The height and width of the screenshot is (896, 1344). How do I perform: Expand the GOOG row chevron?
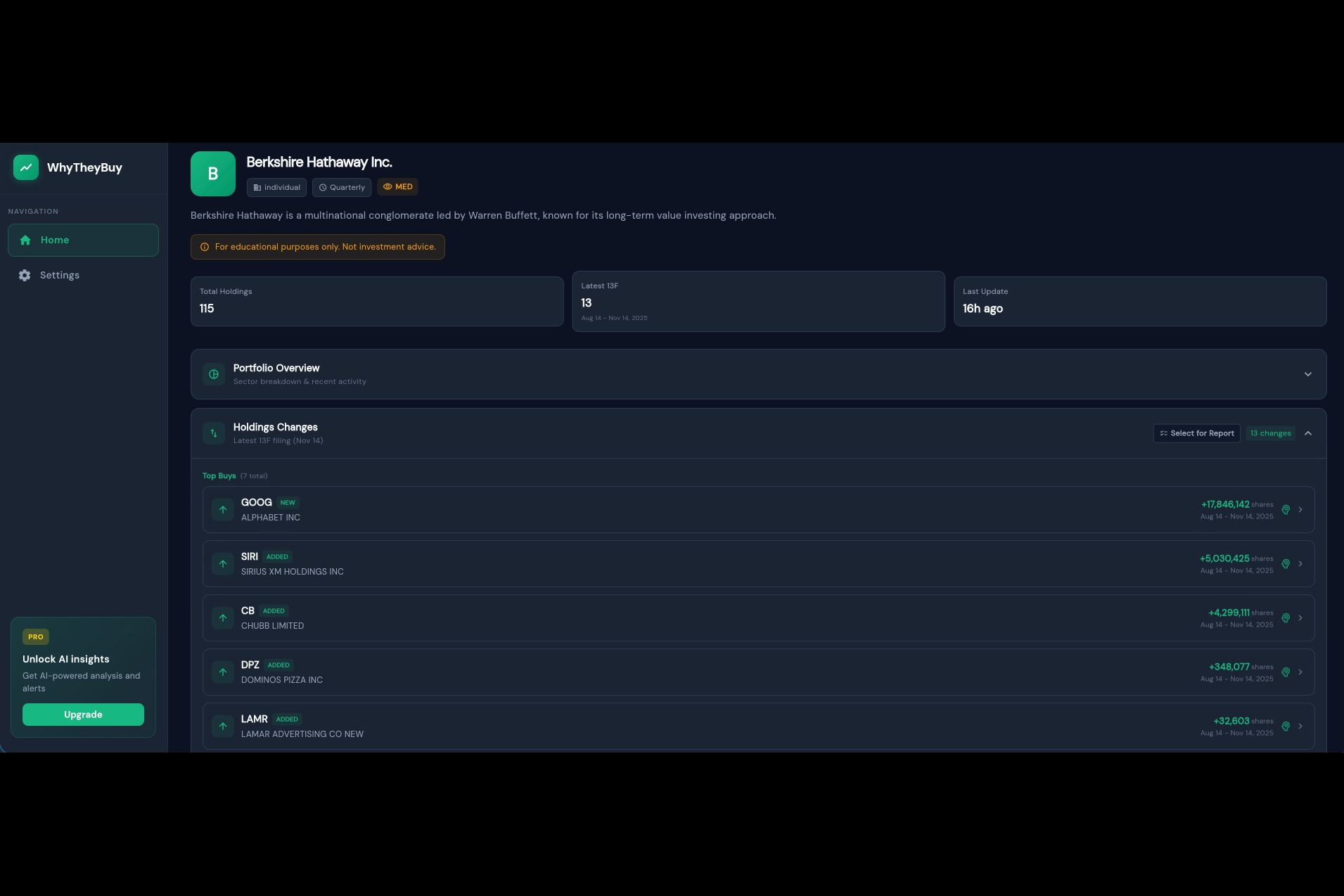pyautogui.click(x=1300, y=510)
